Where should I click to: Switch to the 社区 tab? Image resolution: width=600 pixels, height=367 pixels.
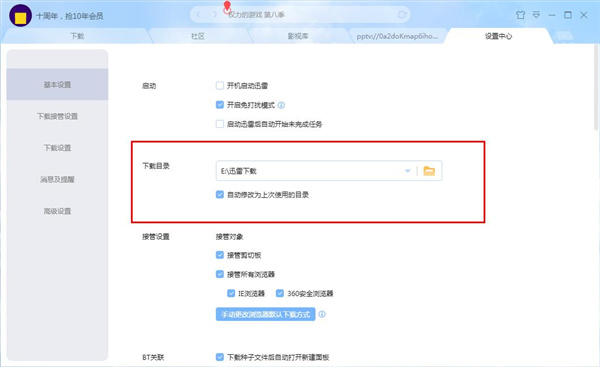coord(198,36)
